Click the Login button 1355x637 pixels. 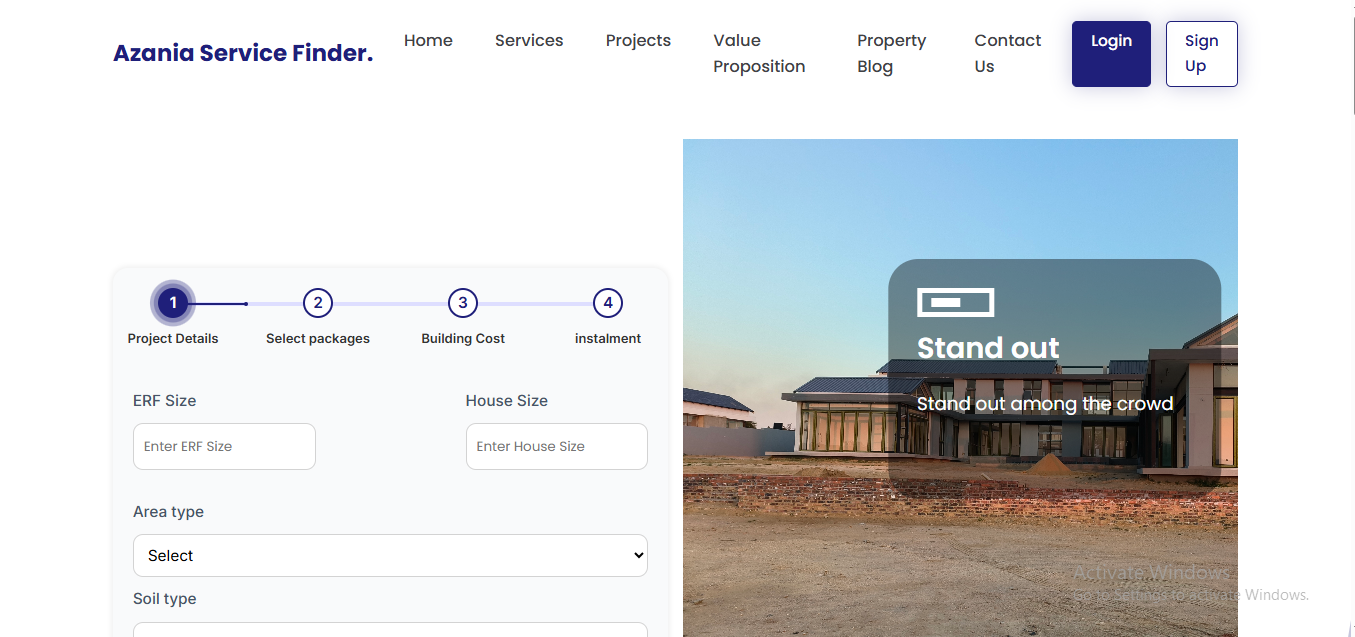1111,54
